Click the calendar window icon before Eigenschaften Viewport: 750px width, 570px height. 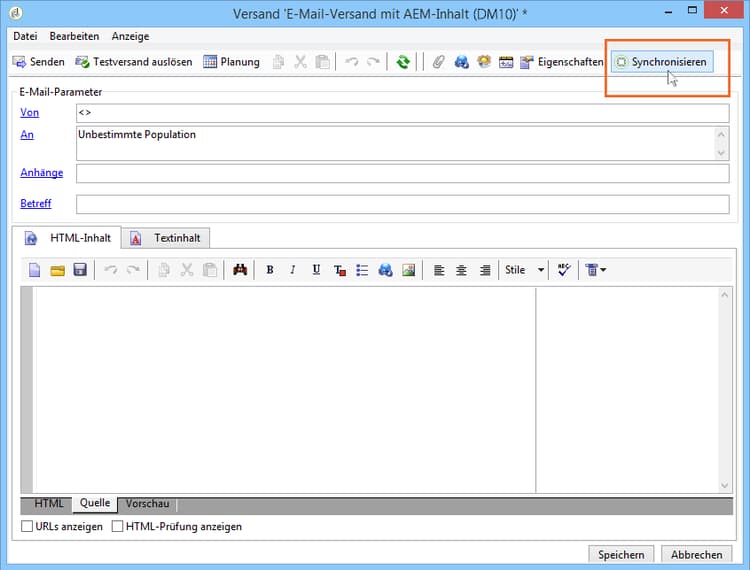[506, 62]
